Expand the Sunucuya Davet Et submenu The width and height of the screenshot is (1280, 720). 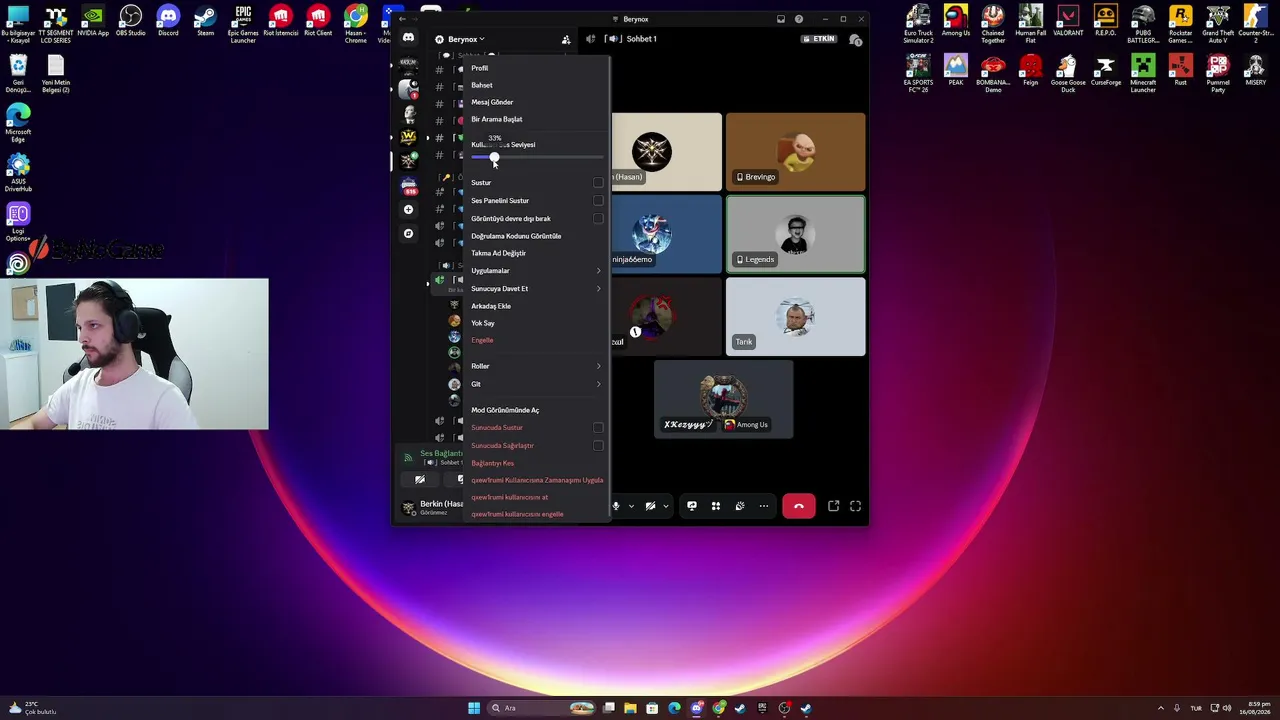pos(536,289)
